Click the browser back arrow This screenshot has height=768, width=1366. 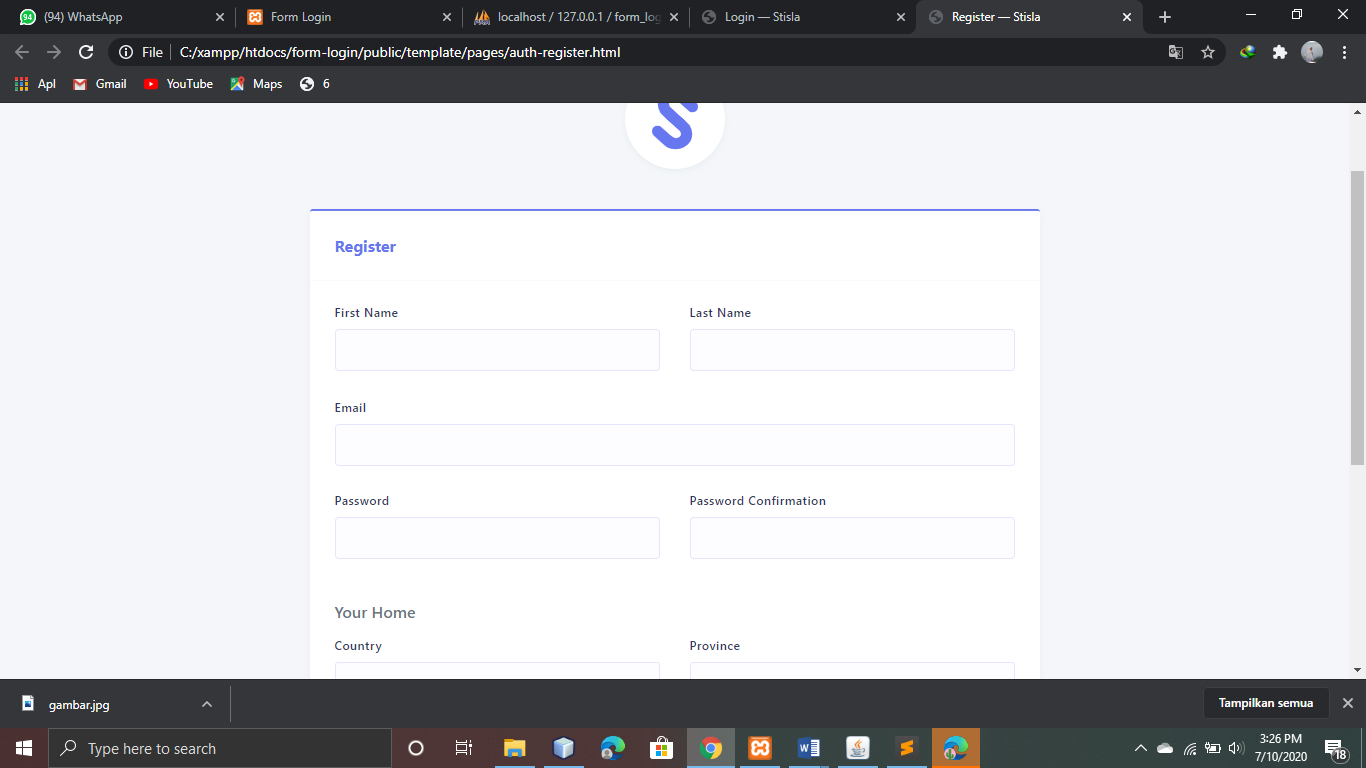point(22,52)
